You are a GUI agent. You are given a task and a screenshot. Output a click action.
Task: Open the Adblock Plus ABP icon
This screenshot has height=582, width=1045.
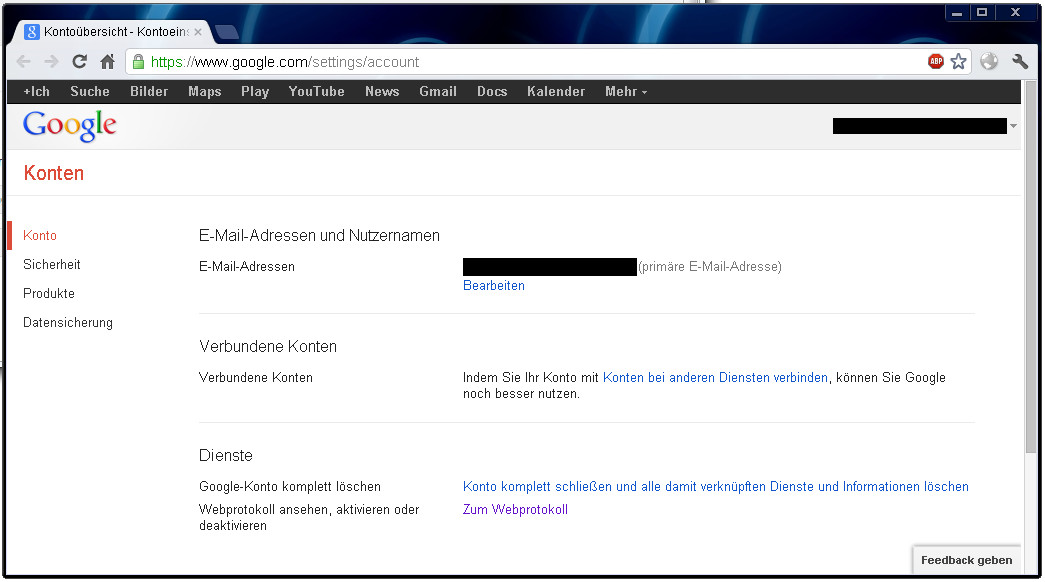point(936,61)
